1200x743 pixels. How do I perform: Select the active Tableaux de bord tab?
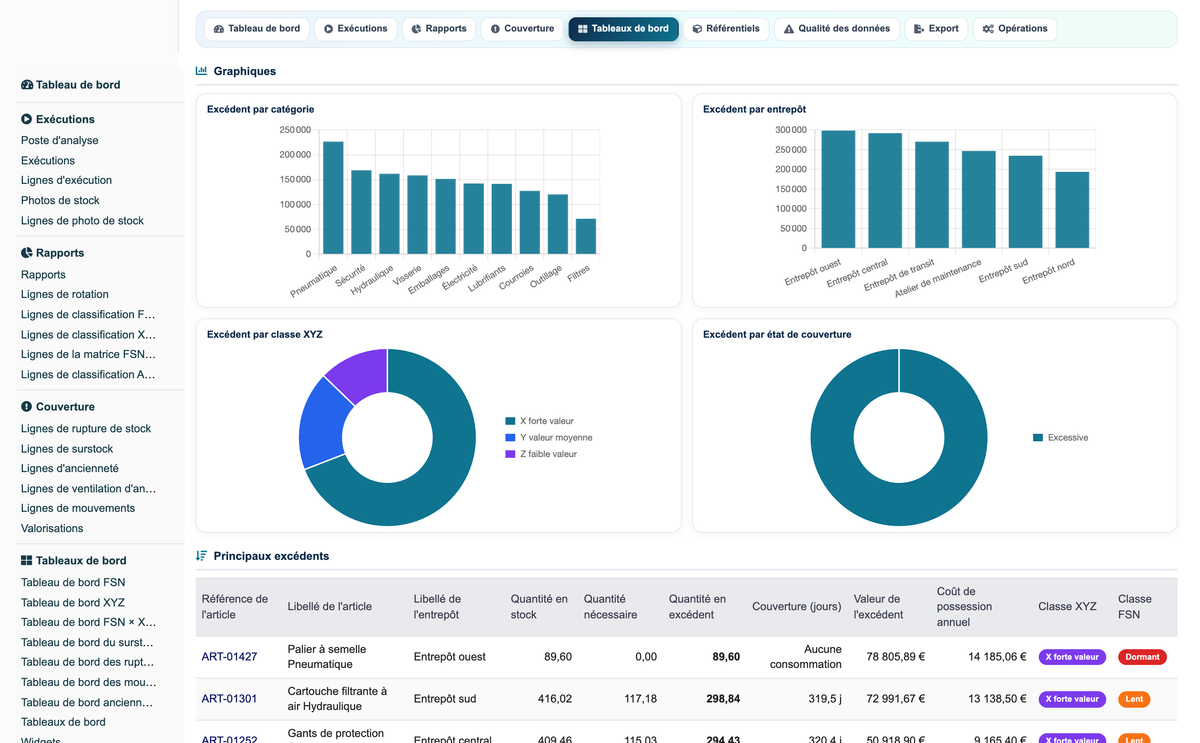point(623,29)
